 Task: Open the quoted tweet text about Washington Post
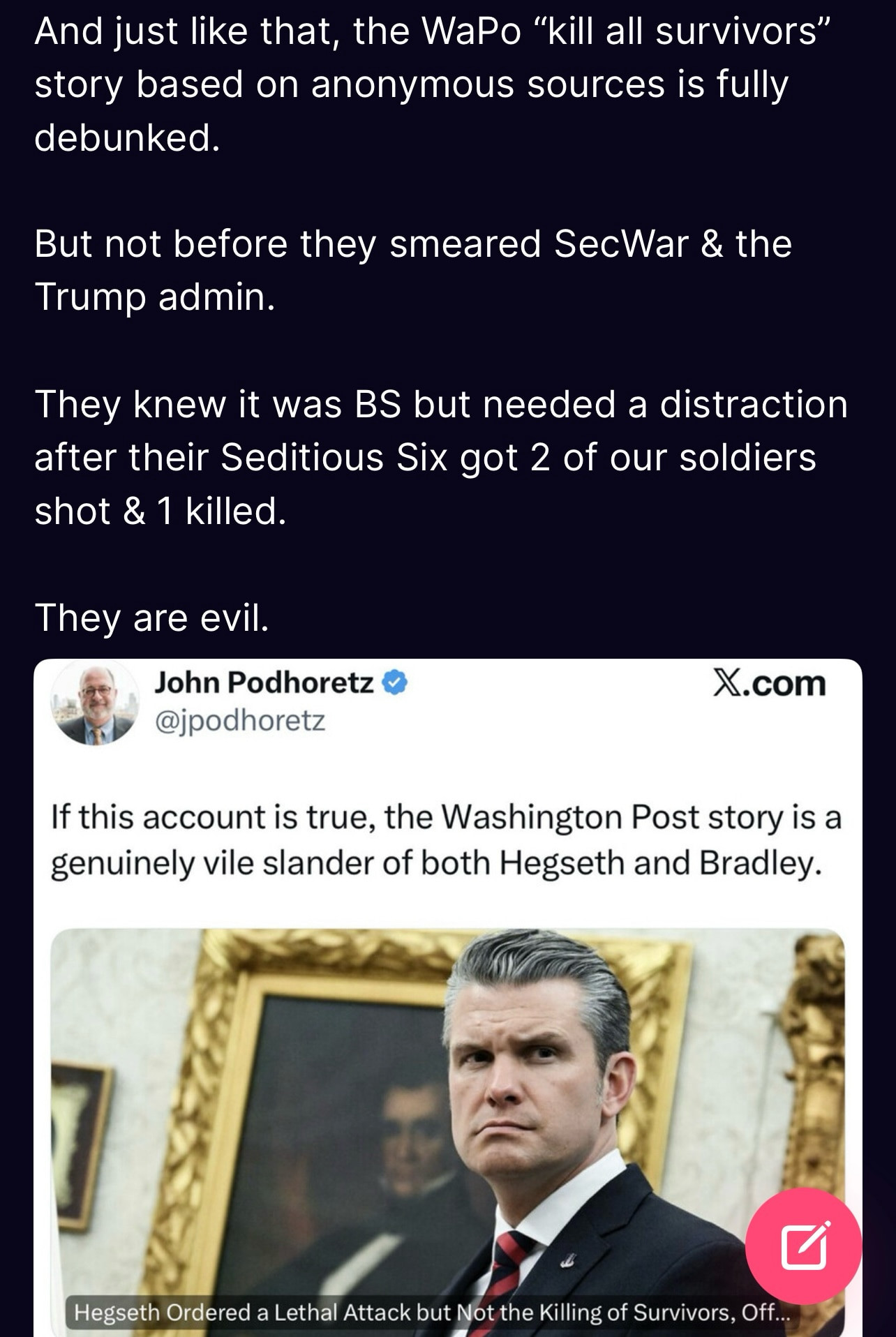(447, 840)
